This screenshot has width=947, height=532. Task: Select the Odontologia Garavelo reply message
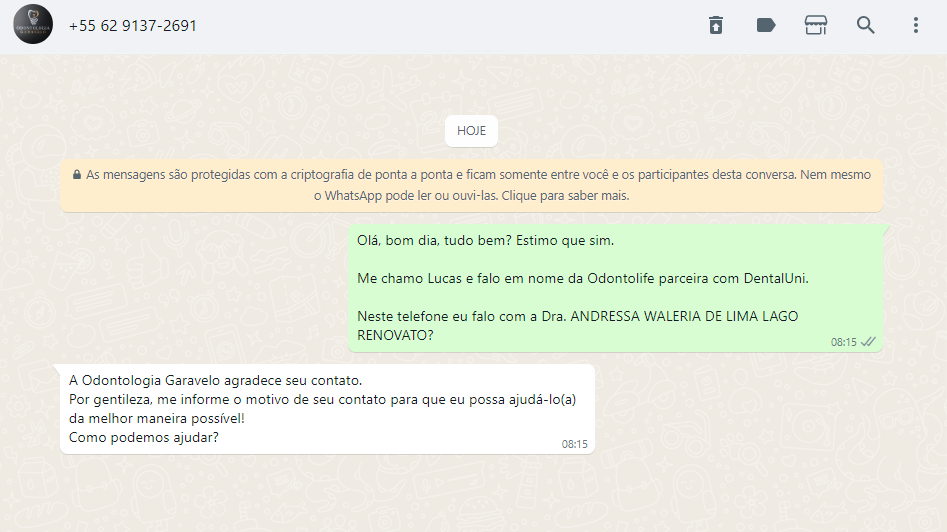coord(327,409)
